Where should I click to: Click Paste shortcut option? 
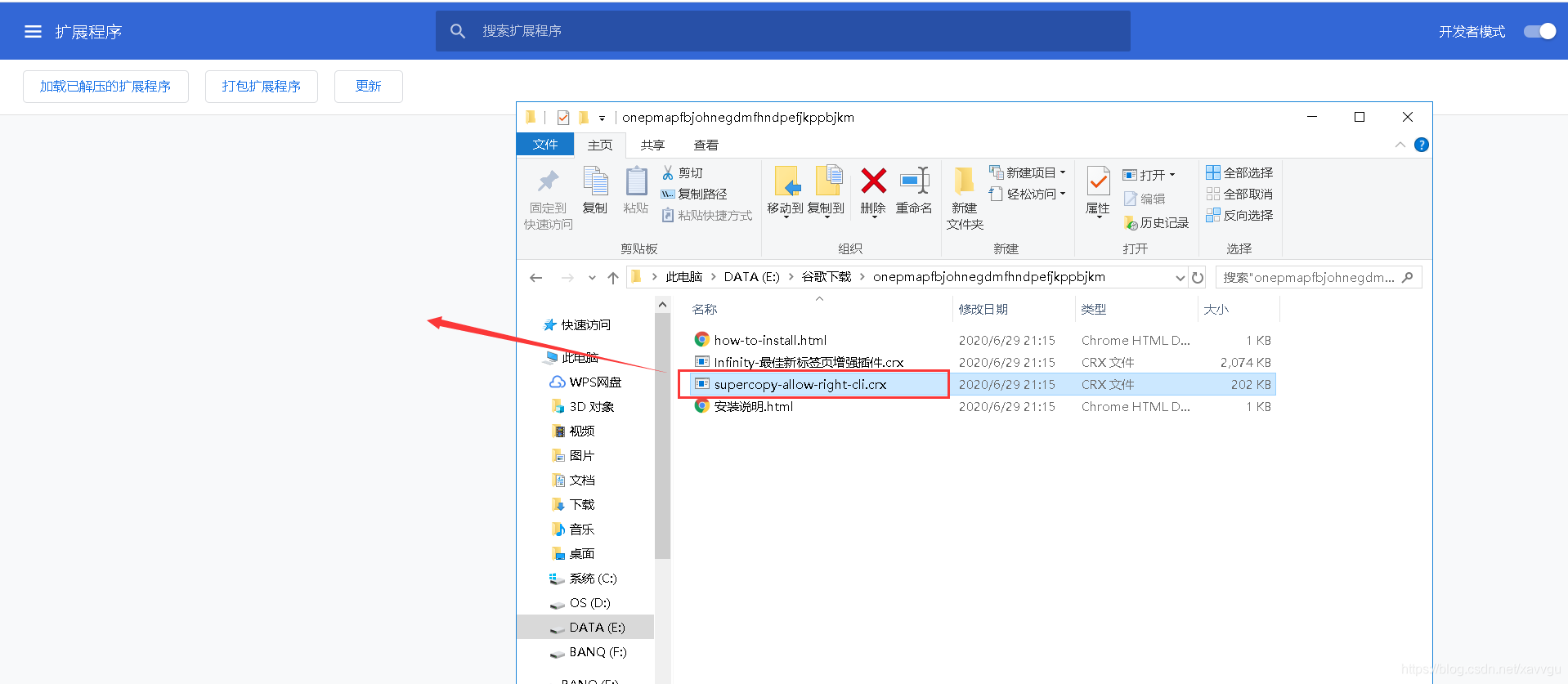(x=706, y=215)
